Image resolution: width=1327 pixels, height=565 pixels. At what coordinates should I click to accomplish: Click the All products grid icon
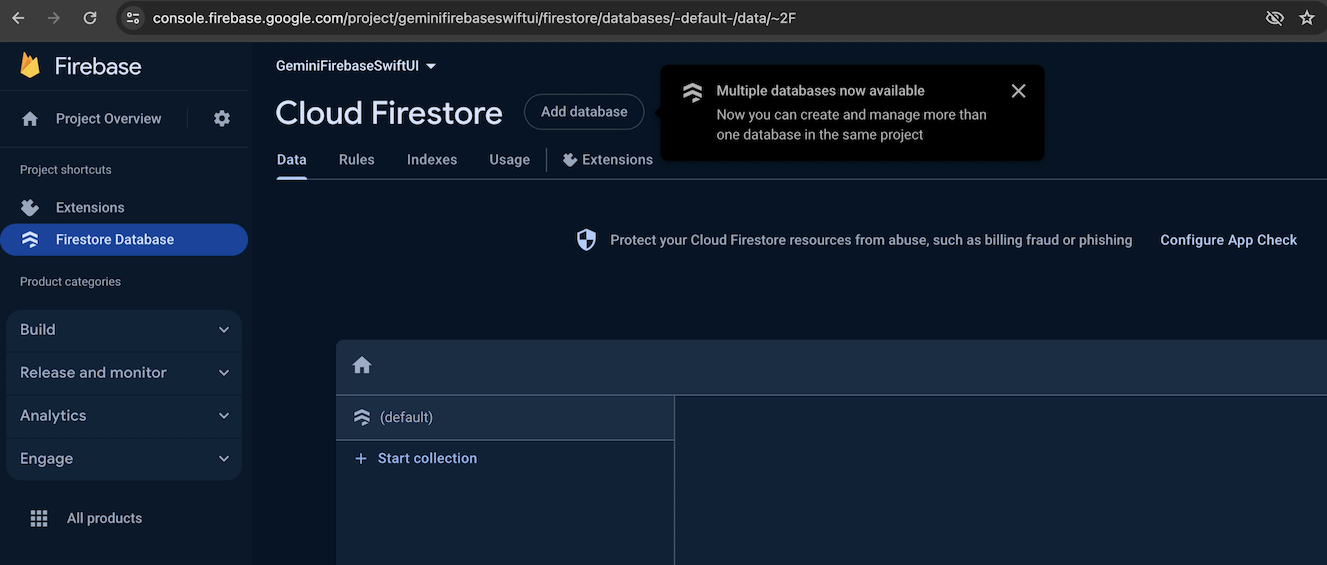pyautogui.click(x=39, y=518)
